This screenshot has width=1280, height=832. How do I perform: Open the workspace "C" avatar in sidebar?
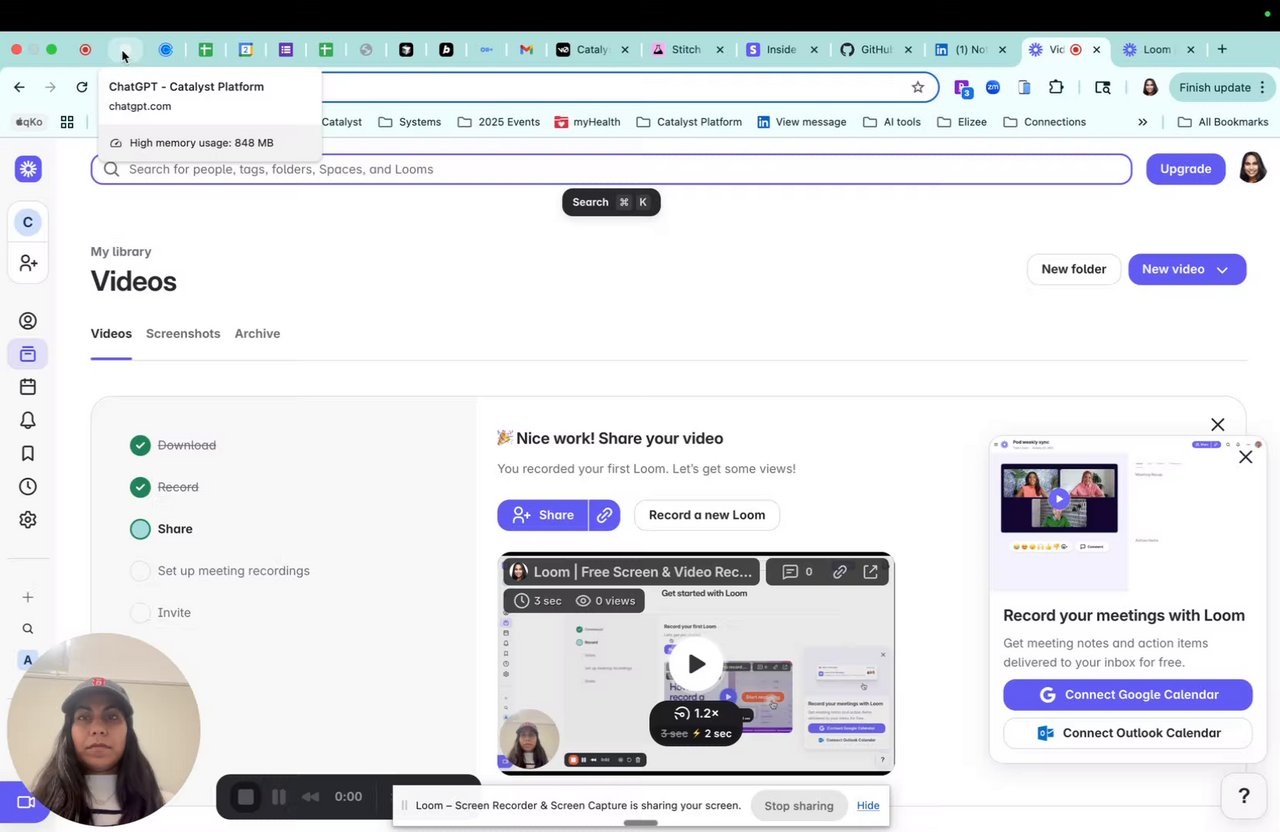28,222
